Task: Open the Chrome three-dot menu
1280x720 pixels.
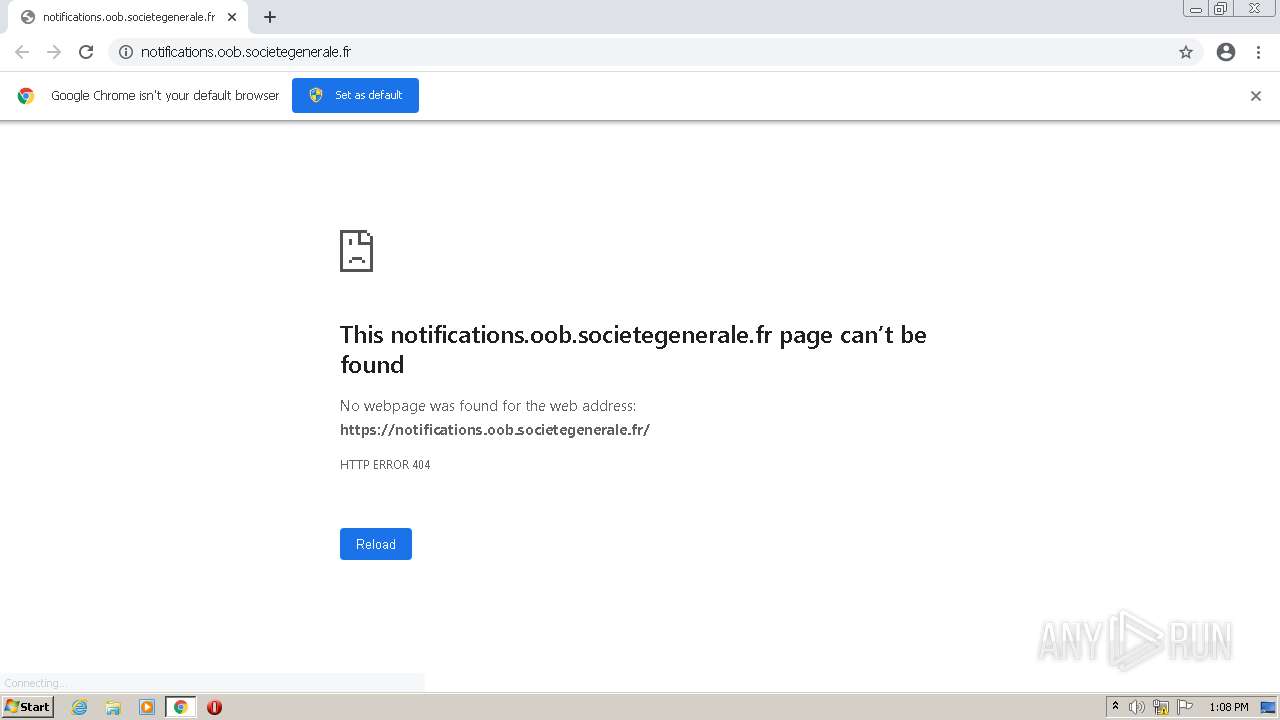Action: [x=1259, y=52]
